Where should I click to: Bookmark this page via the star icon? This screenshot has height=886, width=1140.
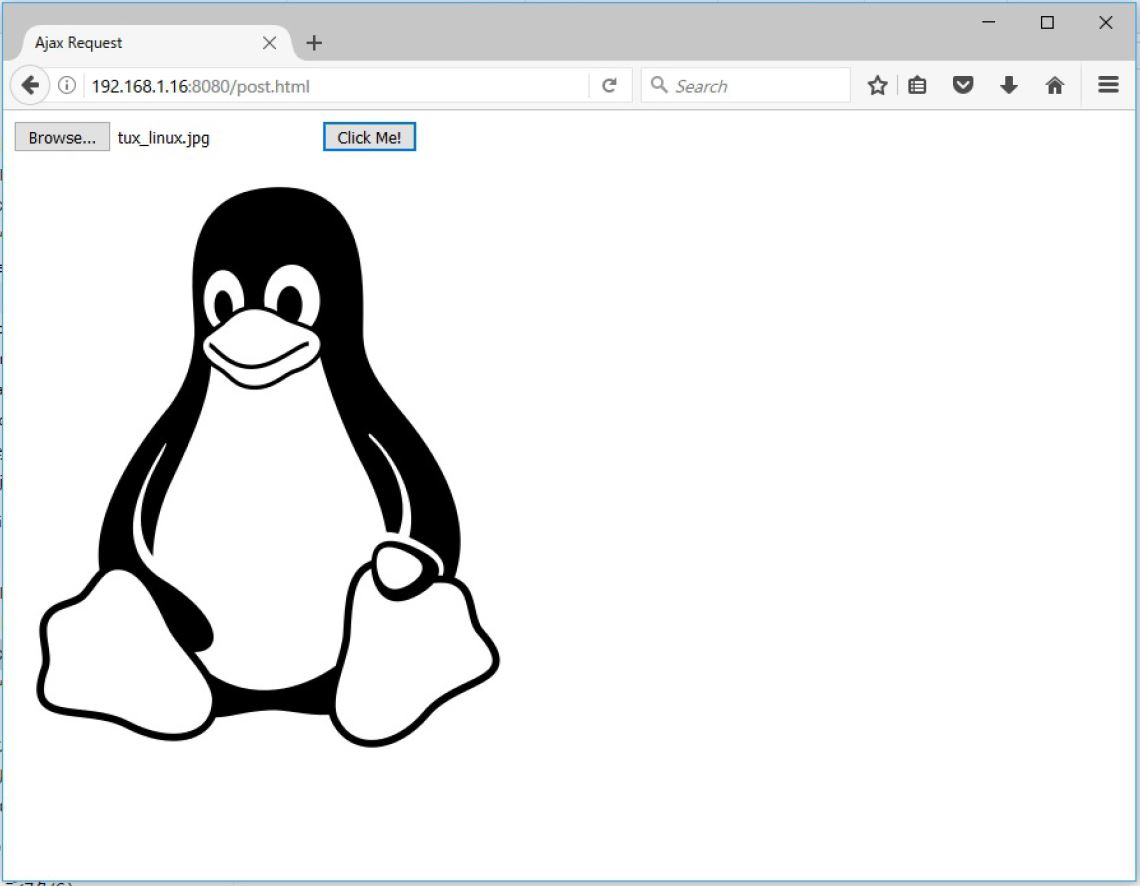pos(877,85)
